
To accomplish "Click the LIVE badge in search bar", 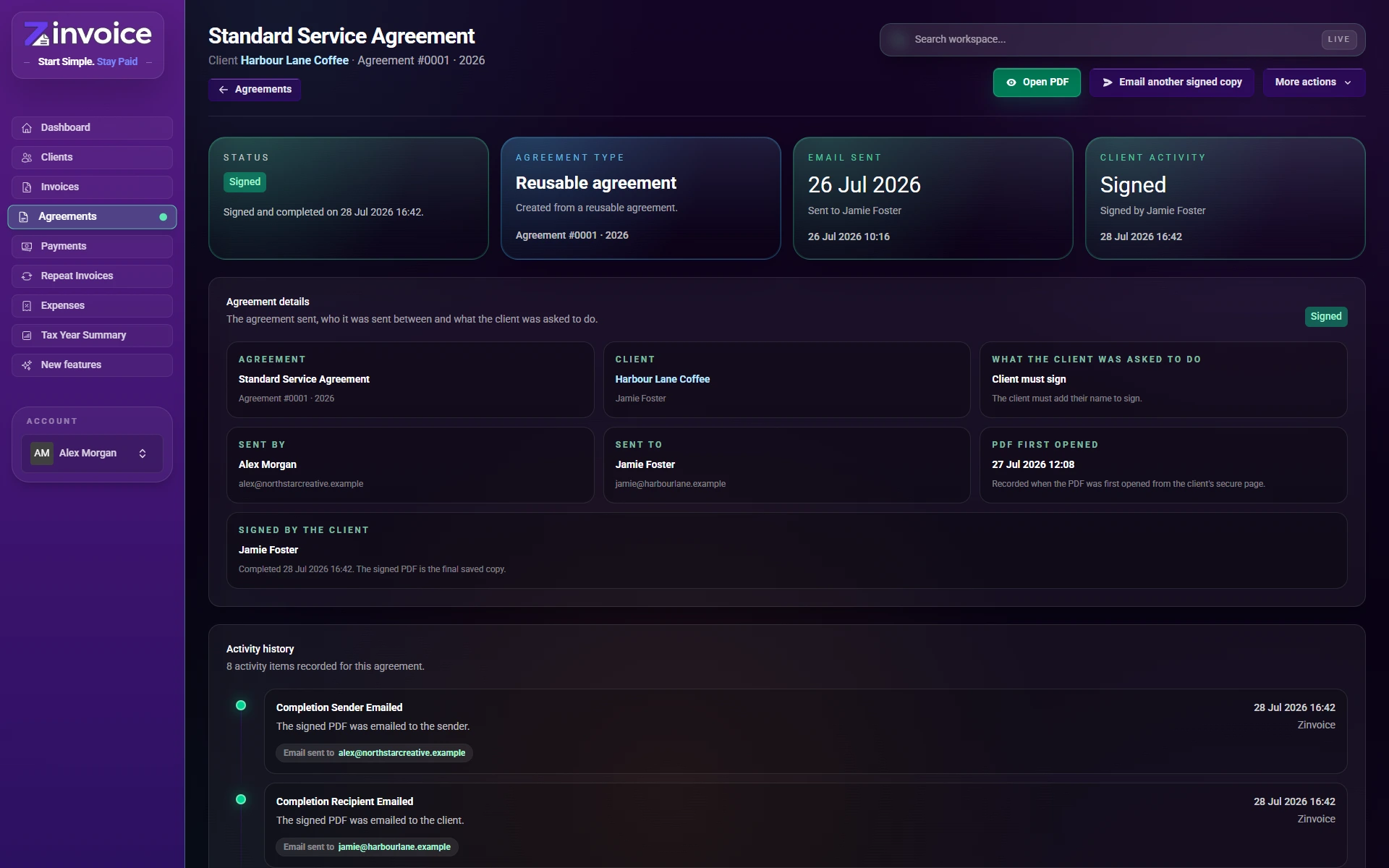I will tap(1338, 40).
